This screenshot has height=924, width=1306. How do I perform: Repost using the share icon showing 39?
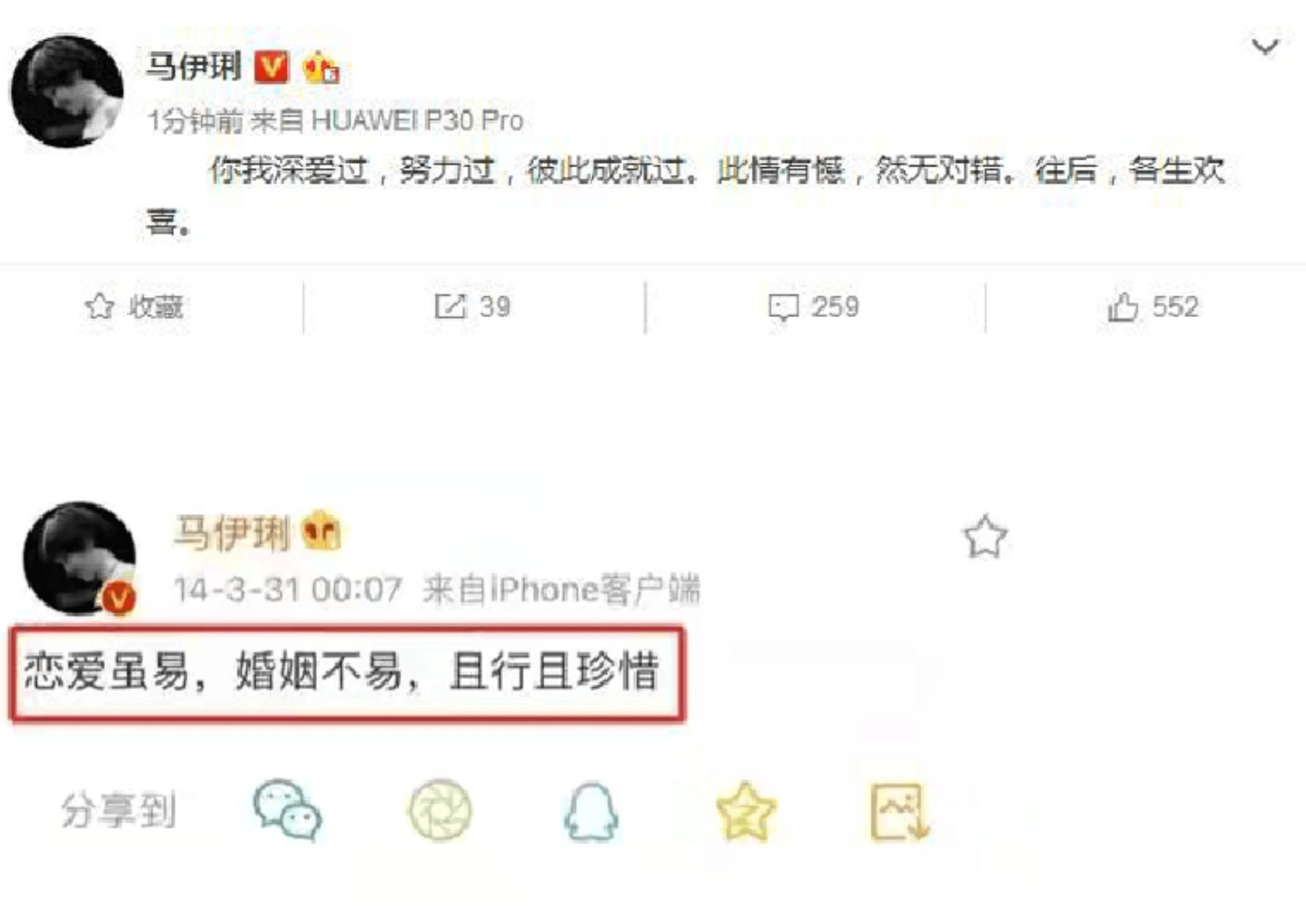click(x=472, y=307)
